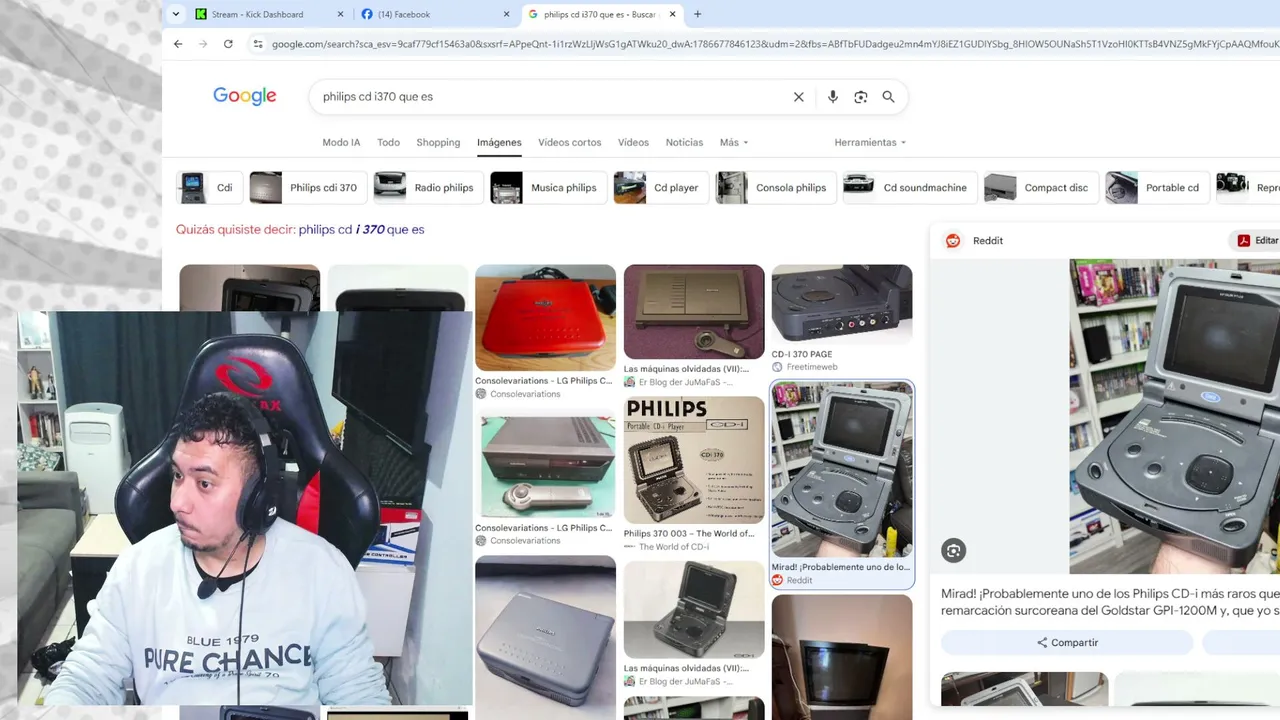Close the (14) Facebook tab
1280x720 pixels.
pyautogui.click(x=506, y=14)
